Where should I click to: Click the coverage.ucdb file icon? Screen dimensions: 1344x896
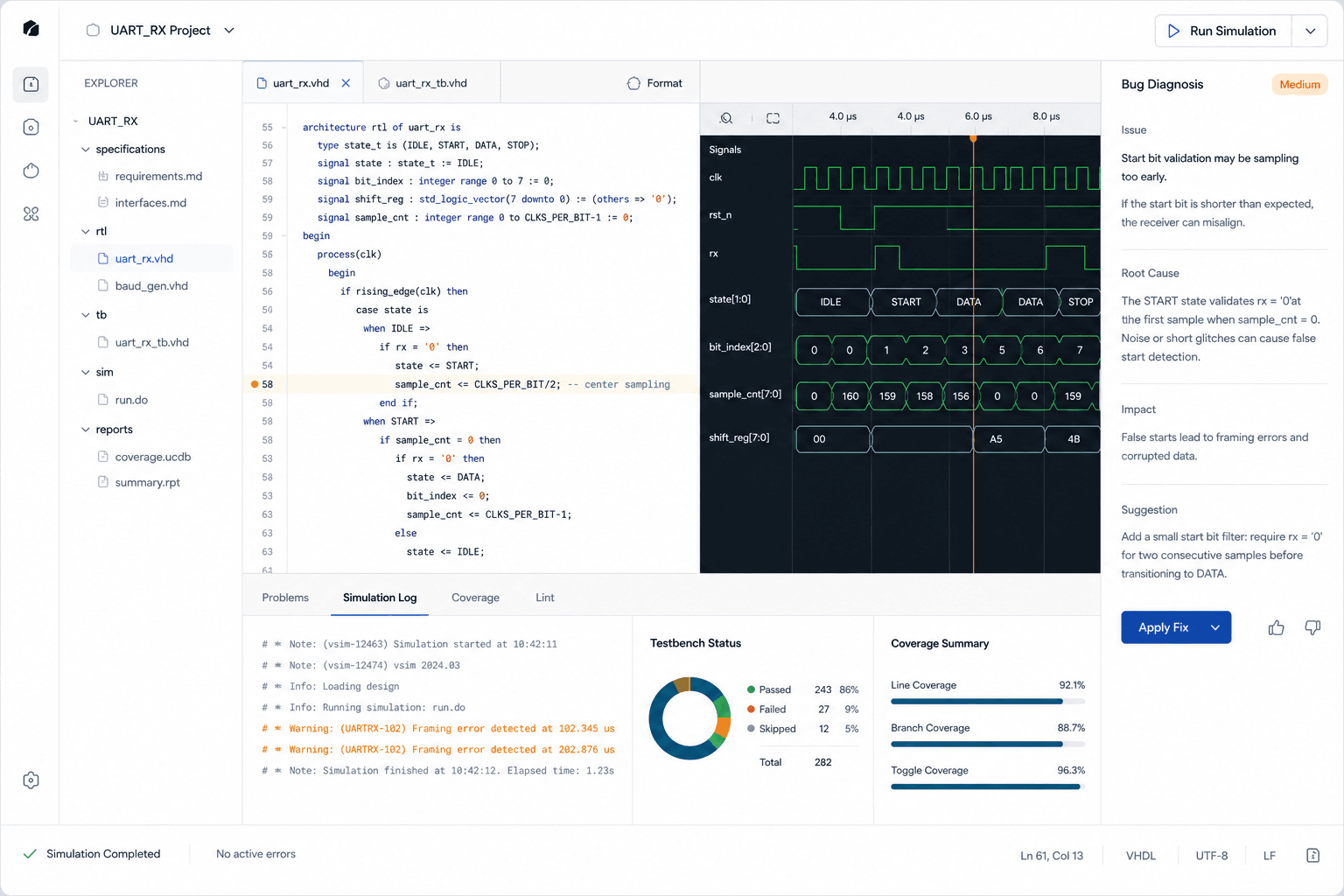coord(103,457)
